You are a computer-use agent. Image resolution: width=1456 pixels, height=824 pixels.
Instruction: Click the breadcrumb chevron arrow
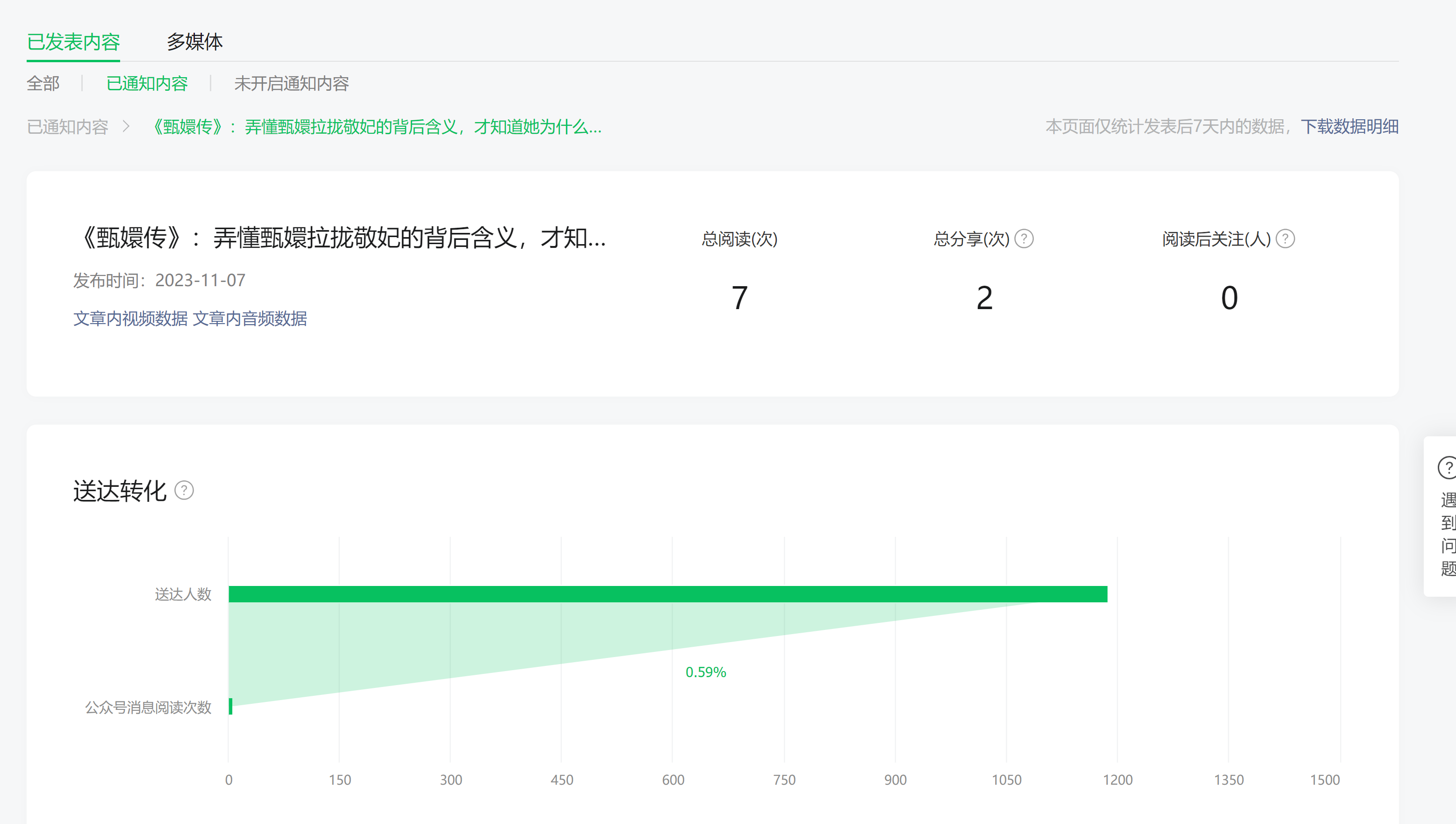pyautogui.click(x=126, y=127)
